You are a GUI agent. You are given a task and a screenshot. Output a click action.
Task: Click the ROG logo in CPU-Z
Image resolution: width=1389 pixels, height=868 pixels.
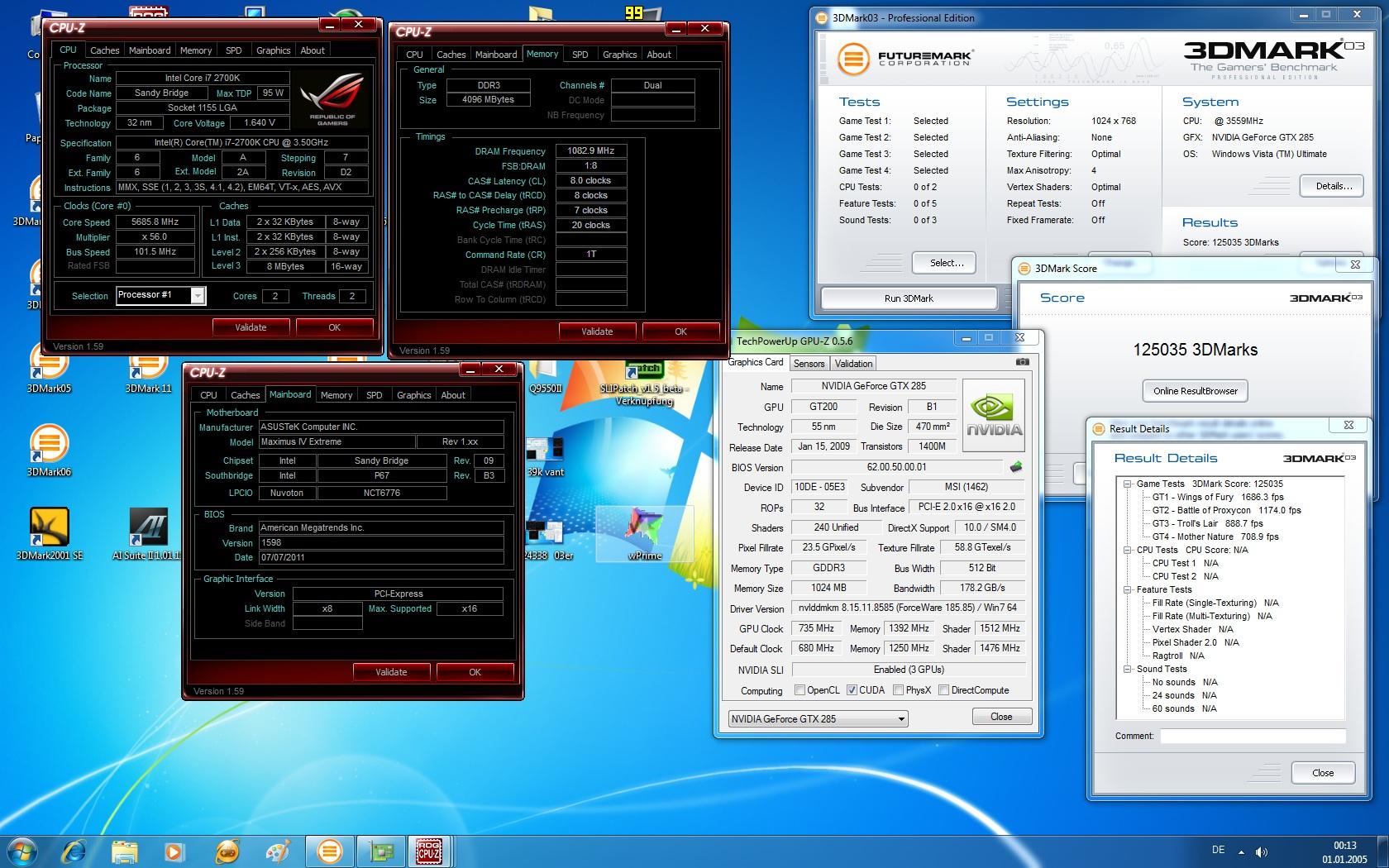(x=332, y=100)
